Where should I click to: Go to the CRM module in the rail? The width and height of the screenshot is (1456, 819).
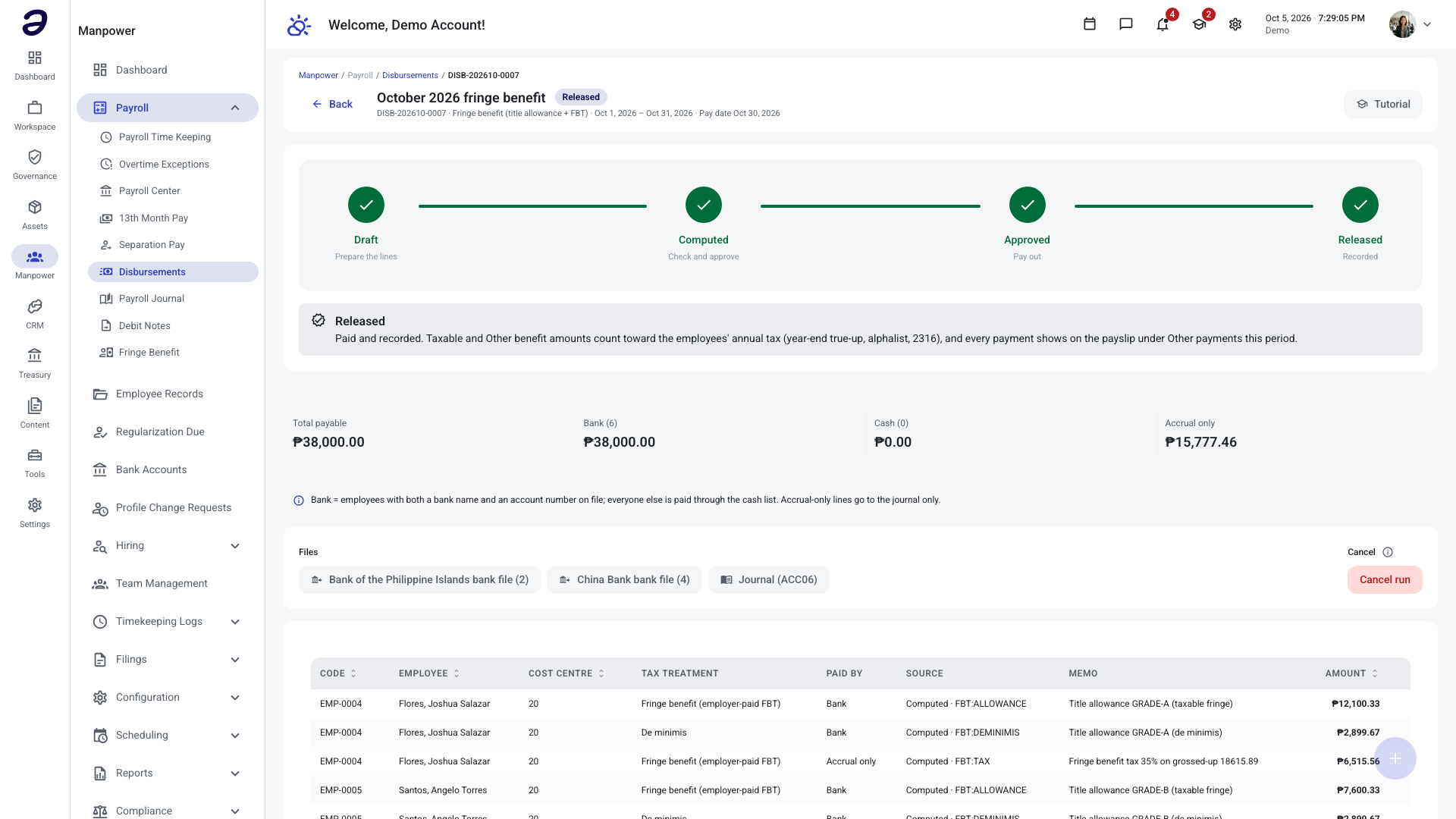point(35,314)
